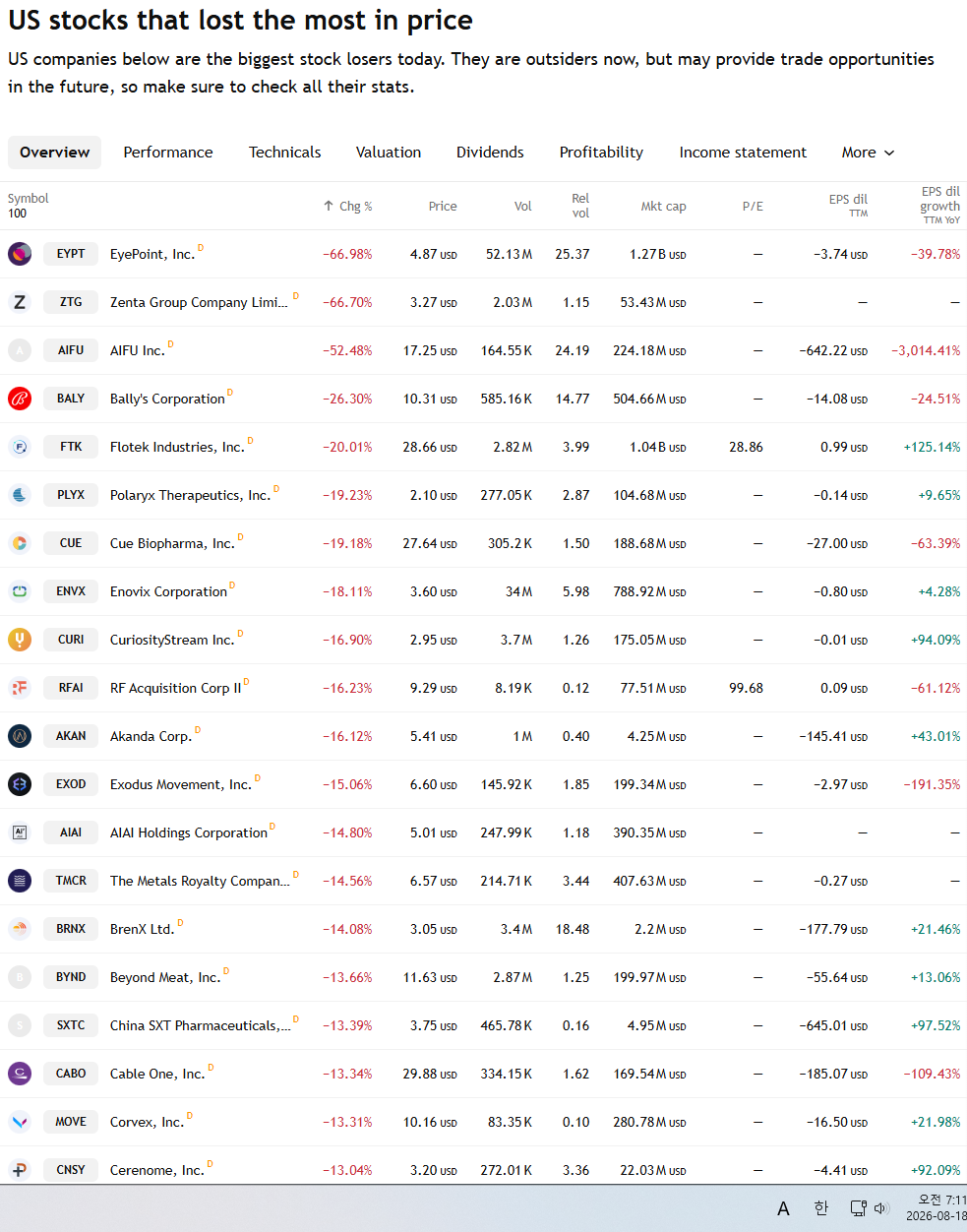
Task: Click the Symbol column header
Action: (x=28, y=199)
